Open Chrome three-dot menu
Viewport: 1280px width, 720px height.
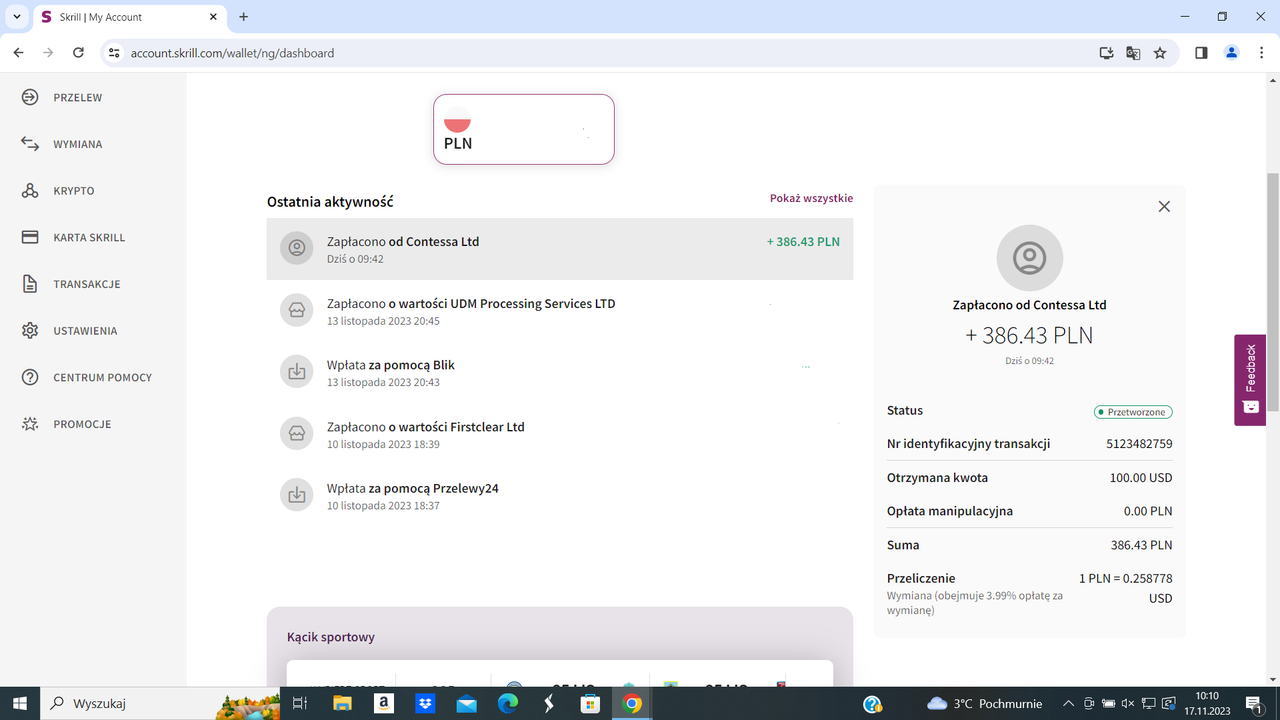[1261, 53]
